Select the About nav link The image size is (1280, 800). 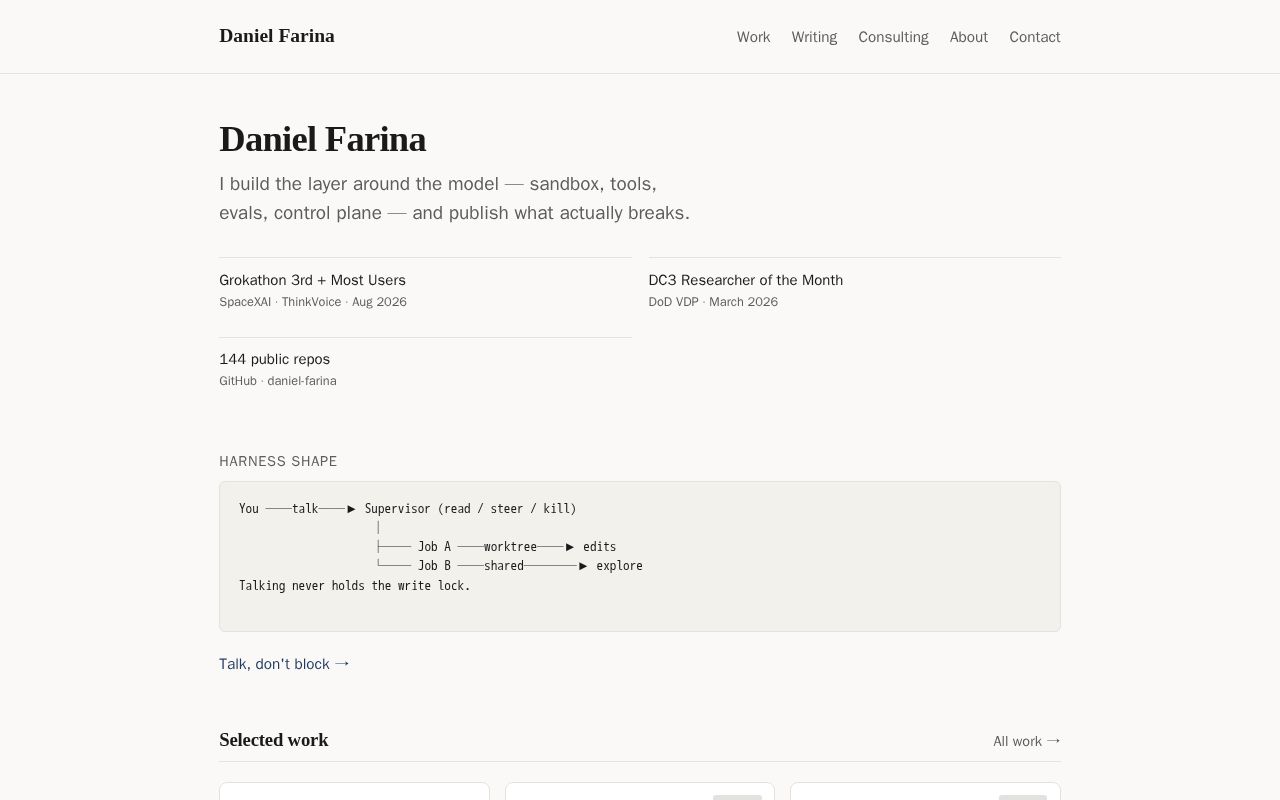click(968, 37)
